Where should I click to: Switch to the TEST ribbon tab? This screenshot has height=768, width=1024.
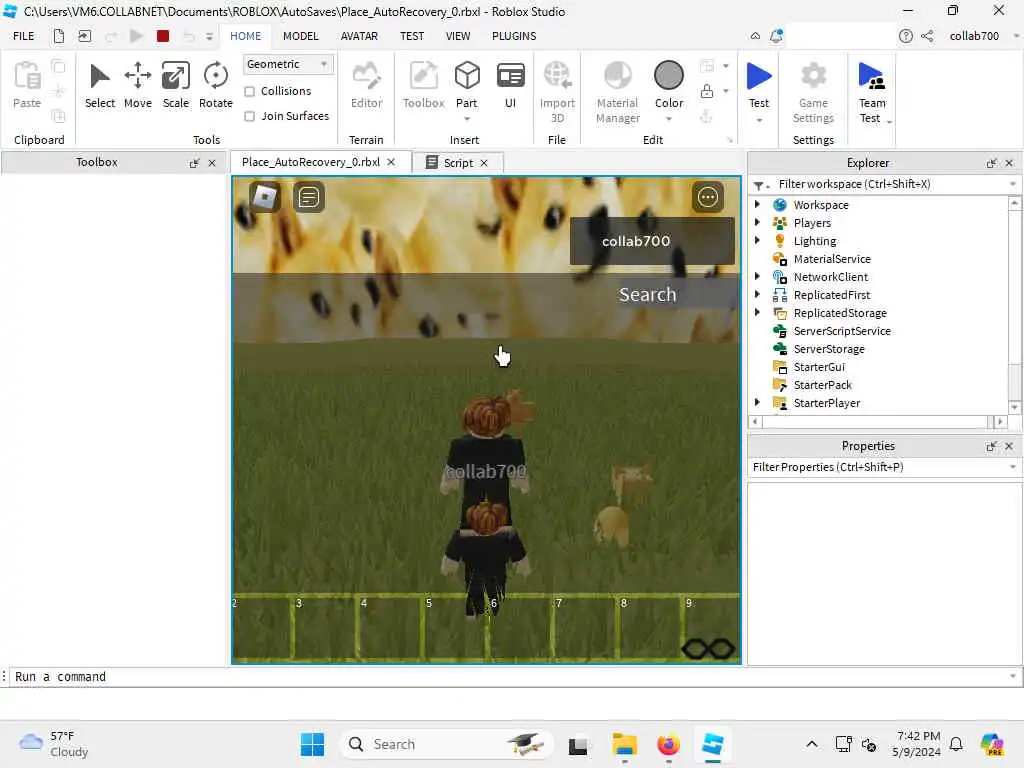[411, 36]
